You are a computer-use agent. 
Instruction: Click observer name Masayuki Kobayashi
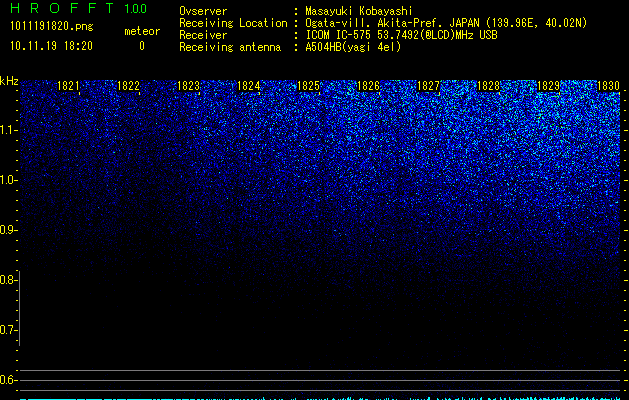tap(359, 11)
